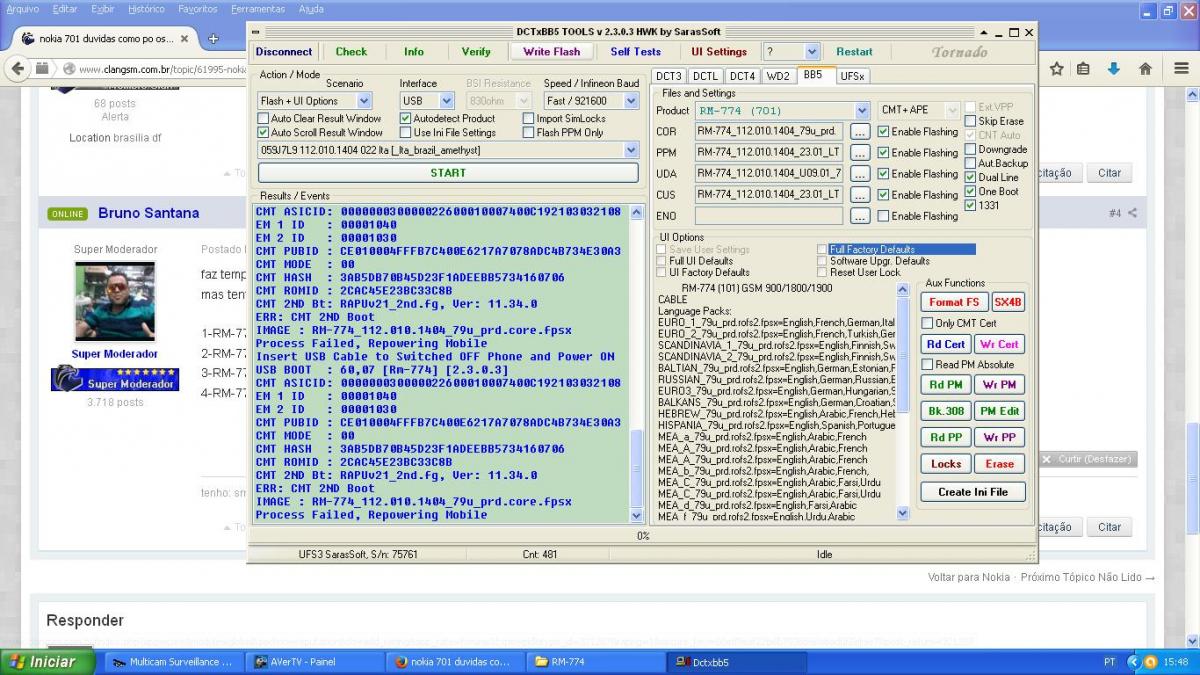Enable Import SimLocks checkbox
The width and height of the screenshot is (1200, 675).
tap(528, 118)
